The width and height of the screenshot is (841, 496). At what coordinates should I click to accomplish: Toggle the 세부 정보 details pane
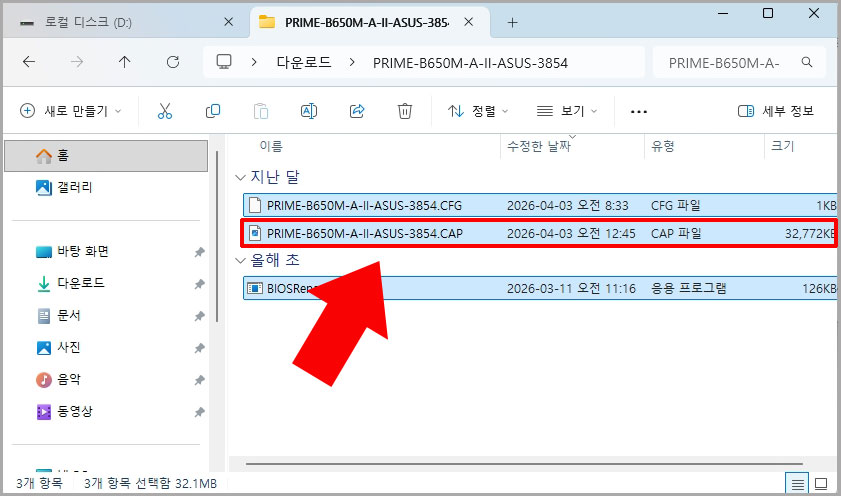click(776, 111)
